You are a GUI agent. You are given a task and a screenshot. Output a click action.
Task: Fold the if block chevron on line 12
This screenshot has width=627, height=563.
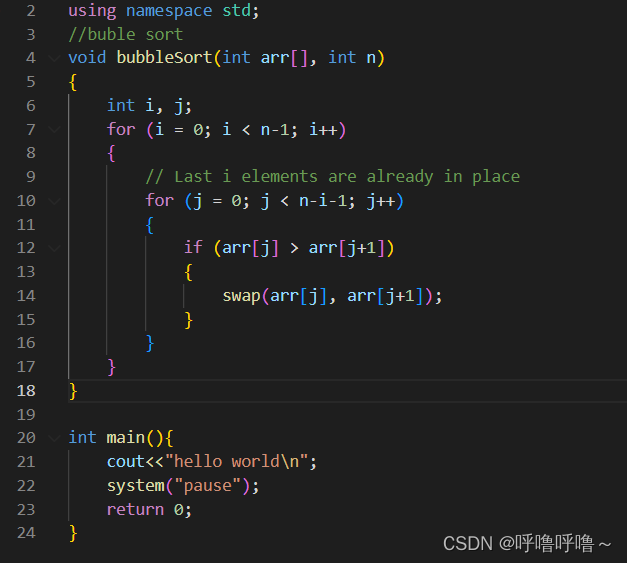click(x=54, y=248)
